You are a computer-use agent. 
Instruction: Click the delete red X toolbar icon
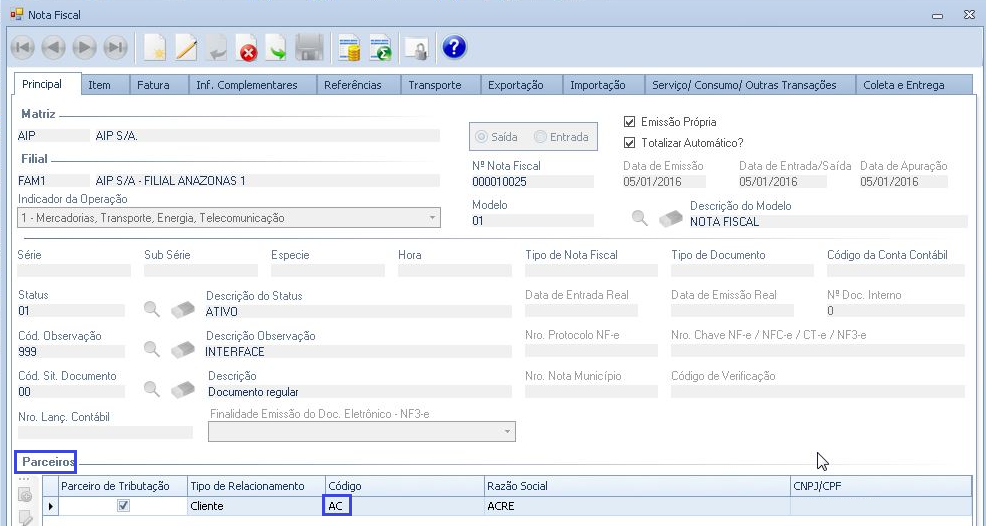[247, 47]
